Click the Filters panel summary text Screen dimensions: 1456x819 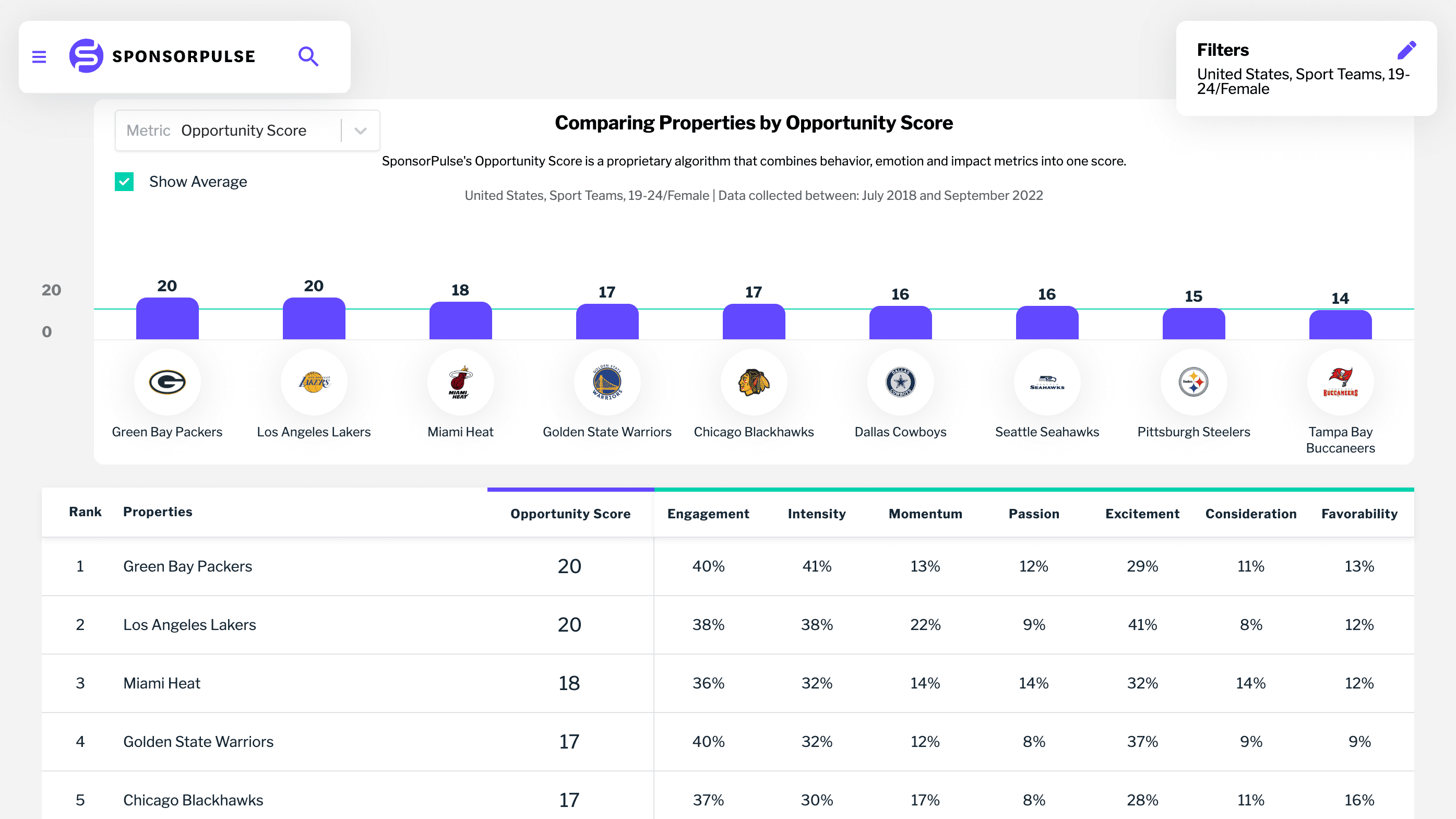click(1303, 81)
